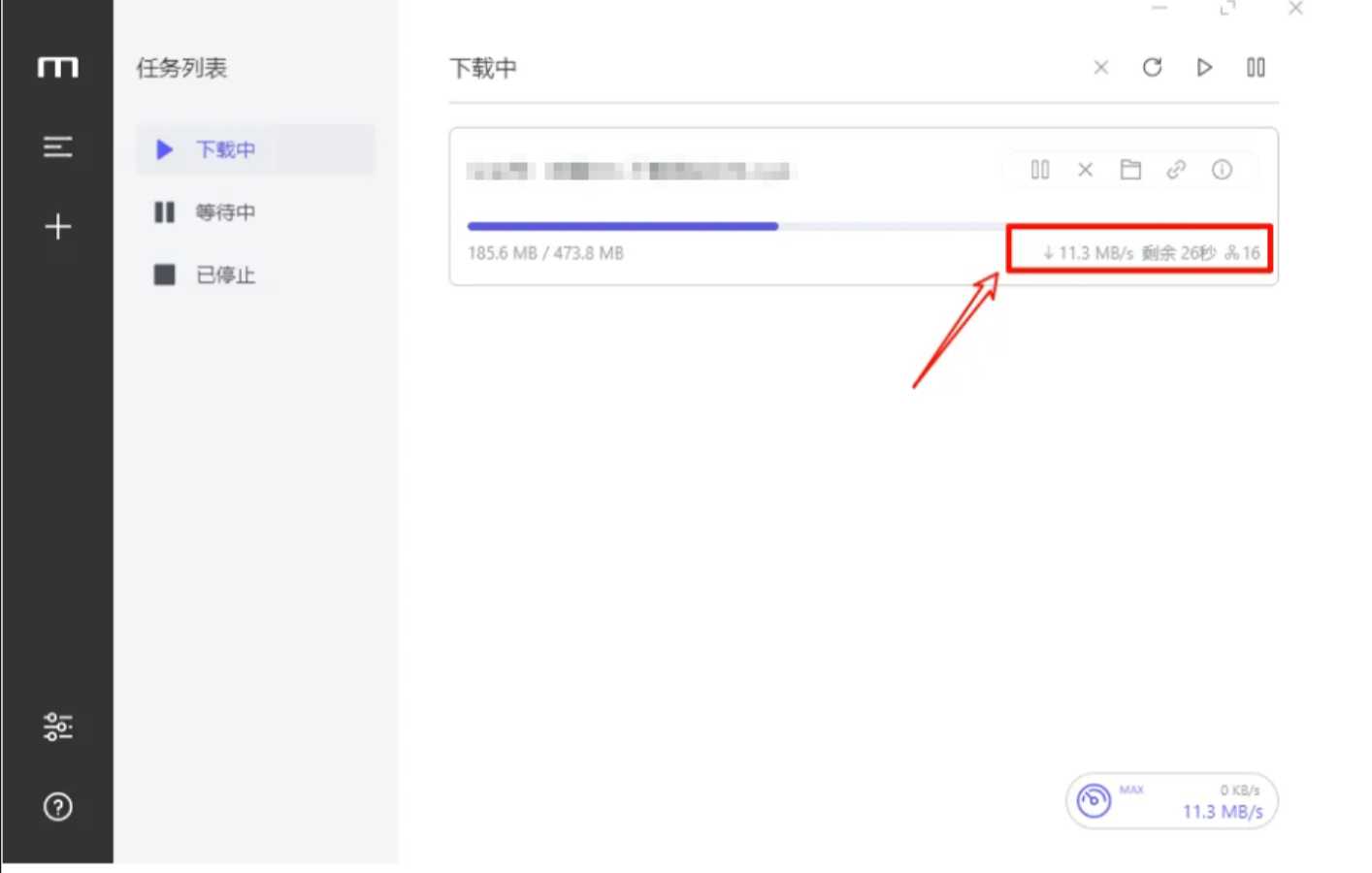Remove selected tasks using the header X button
This screenshot has width=1372, height=873.
pyautogui.click(x=1100, y=67)
